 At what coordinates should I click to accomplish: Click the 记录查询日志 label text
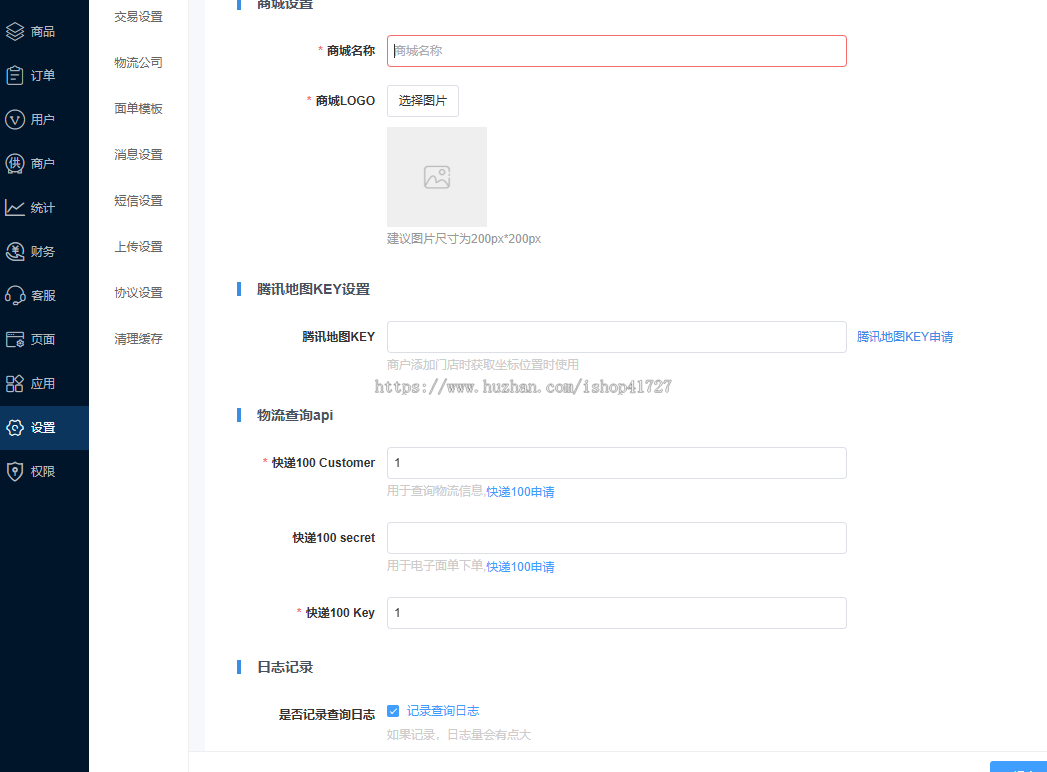click(443, 711)
